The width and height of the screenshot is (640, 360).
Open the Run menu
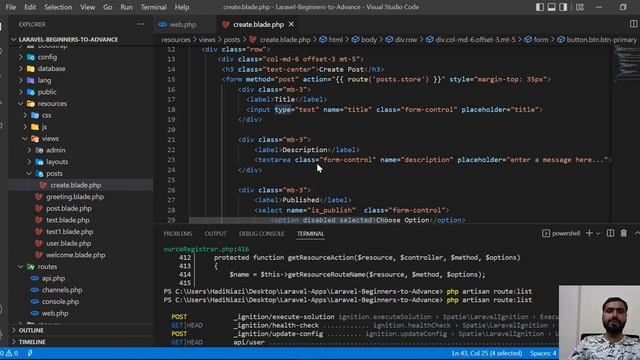click(x=126, y=7)
